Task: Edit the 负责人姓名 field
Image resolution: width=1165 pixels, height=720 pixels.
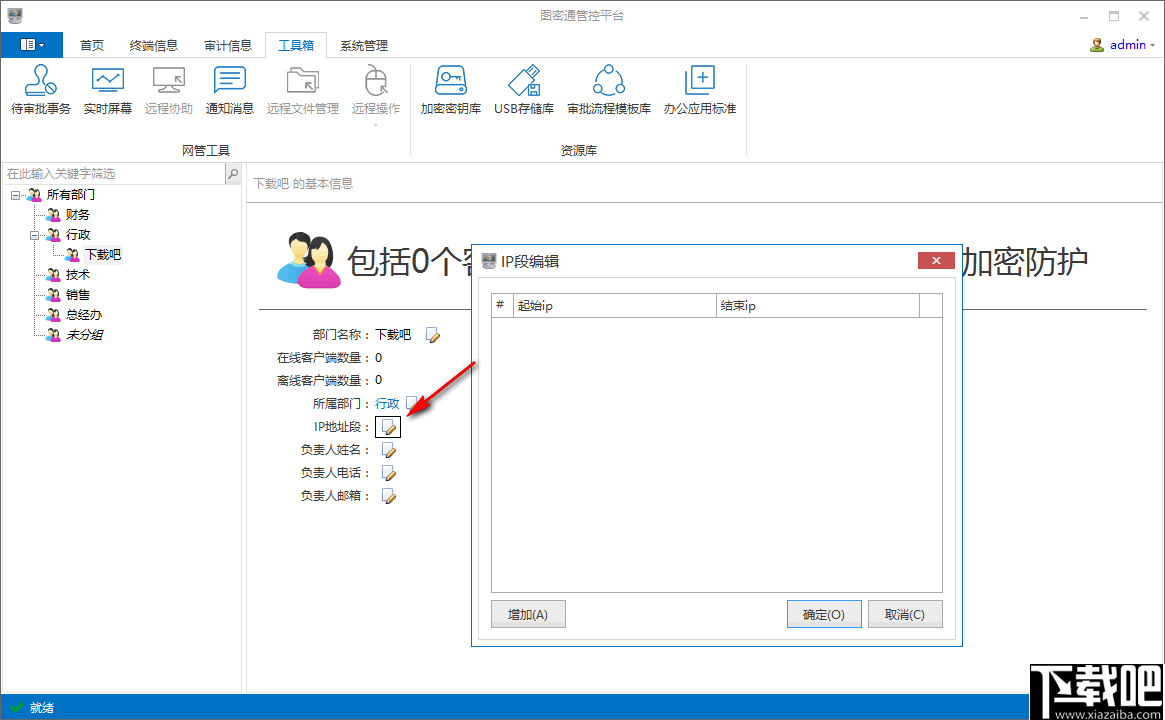Action: point(389,450)
